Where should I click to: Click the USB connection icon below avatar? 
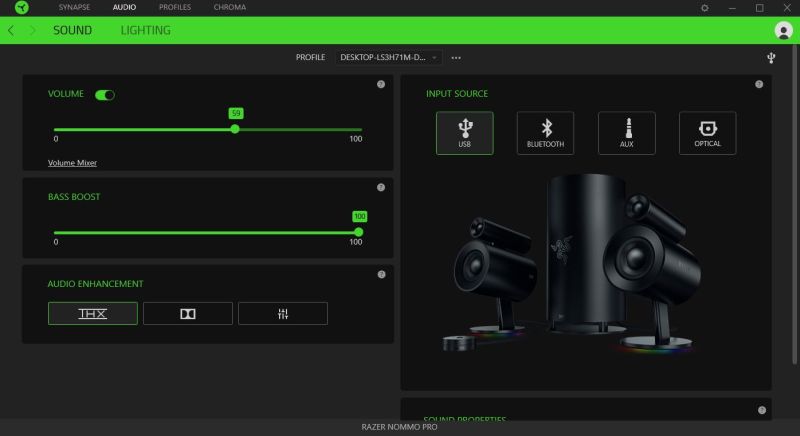[x=771, y=58]
